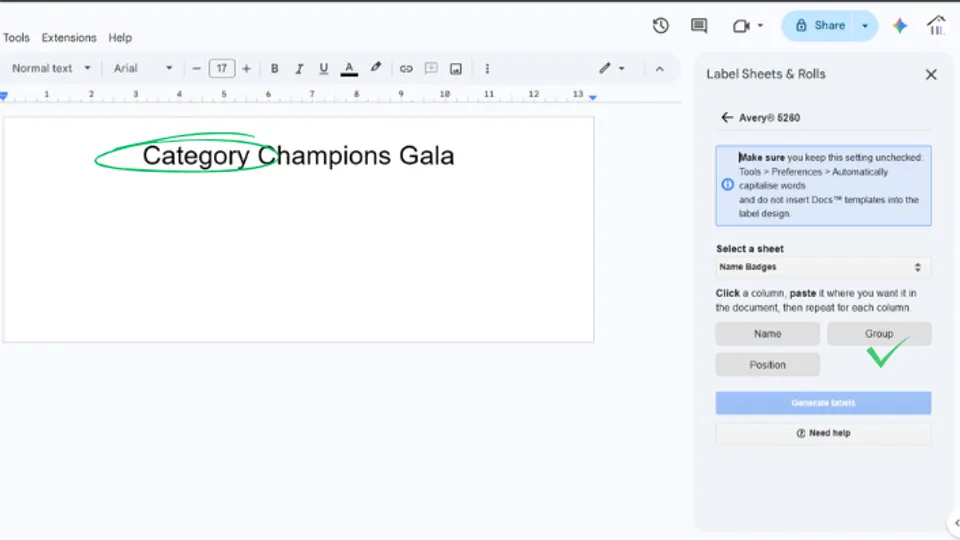Image resolution: width=960 pixels, height=540 pixels.
Task: Increase font size with plus
Action: 246,69
